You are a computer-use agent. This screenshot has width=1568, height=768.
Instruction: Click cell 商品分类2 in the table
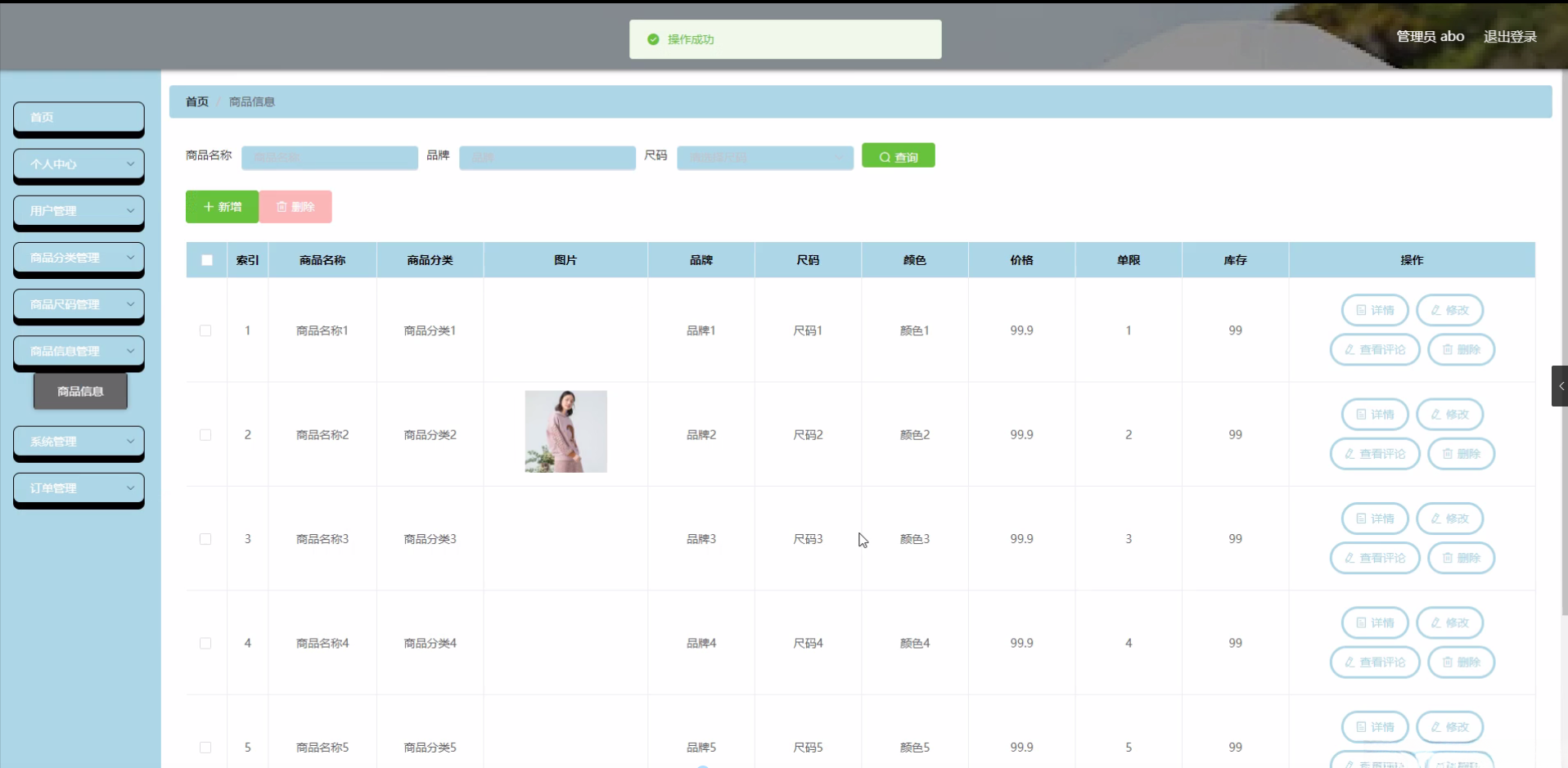click(x=430, y=435)
